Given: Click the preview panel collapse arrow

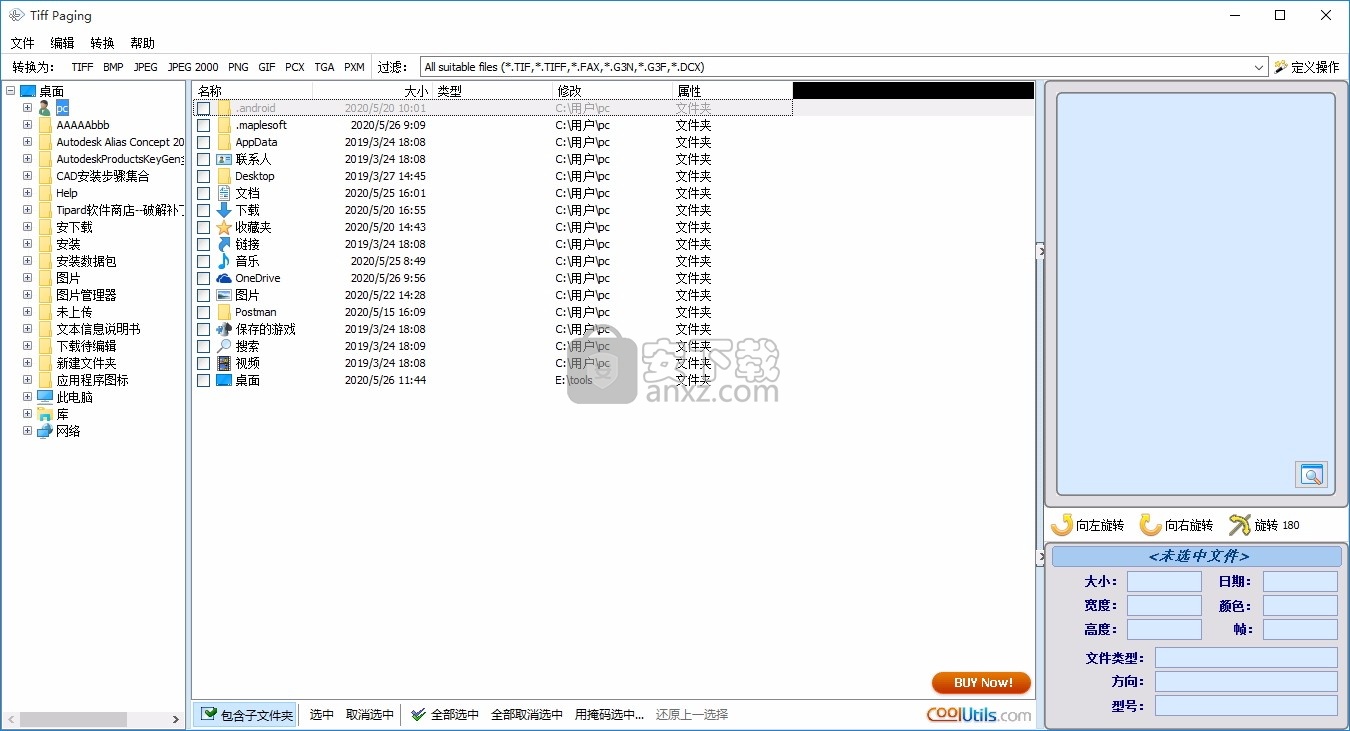Looking at the screenshot, I should coord(1040,252).
